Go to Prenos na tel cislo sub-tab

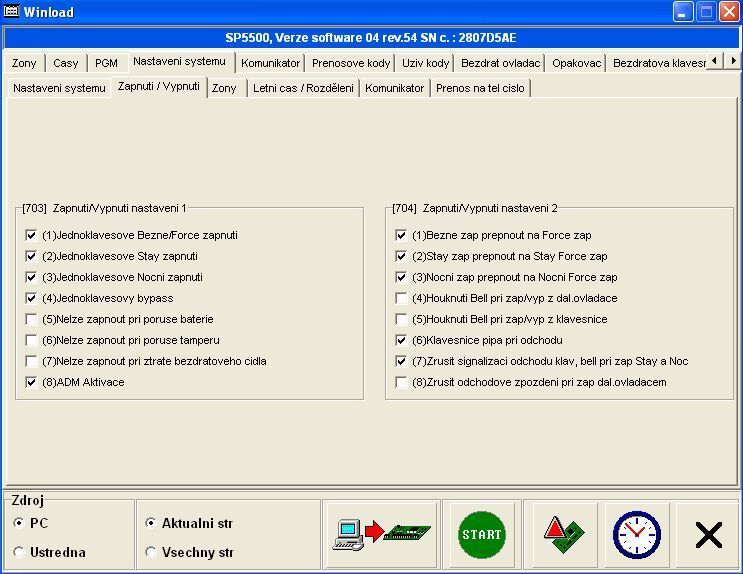coord(480,88)
